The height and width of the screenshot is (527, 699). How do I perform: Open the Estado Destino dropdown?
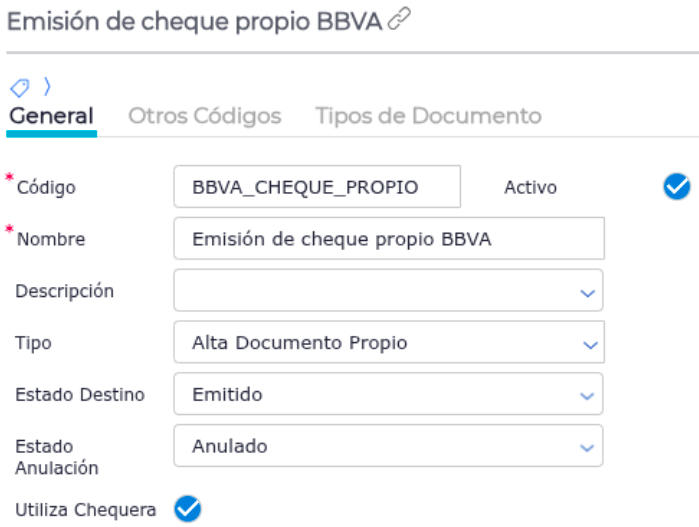(x=586, y=396)
